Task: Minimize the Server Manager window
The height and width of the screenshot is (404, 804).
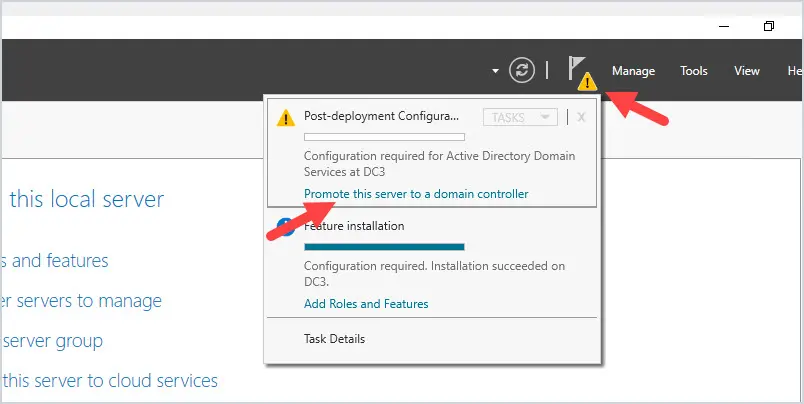Action: [x=723, y=27]
